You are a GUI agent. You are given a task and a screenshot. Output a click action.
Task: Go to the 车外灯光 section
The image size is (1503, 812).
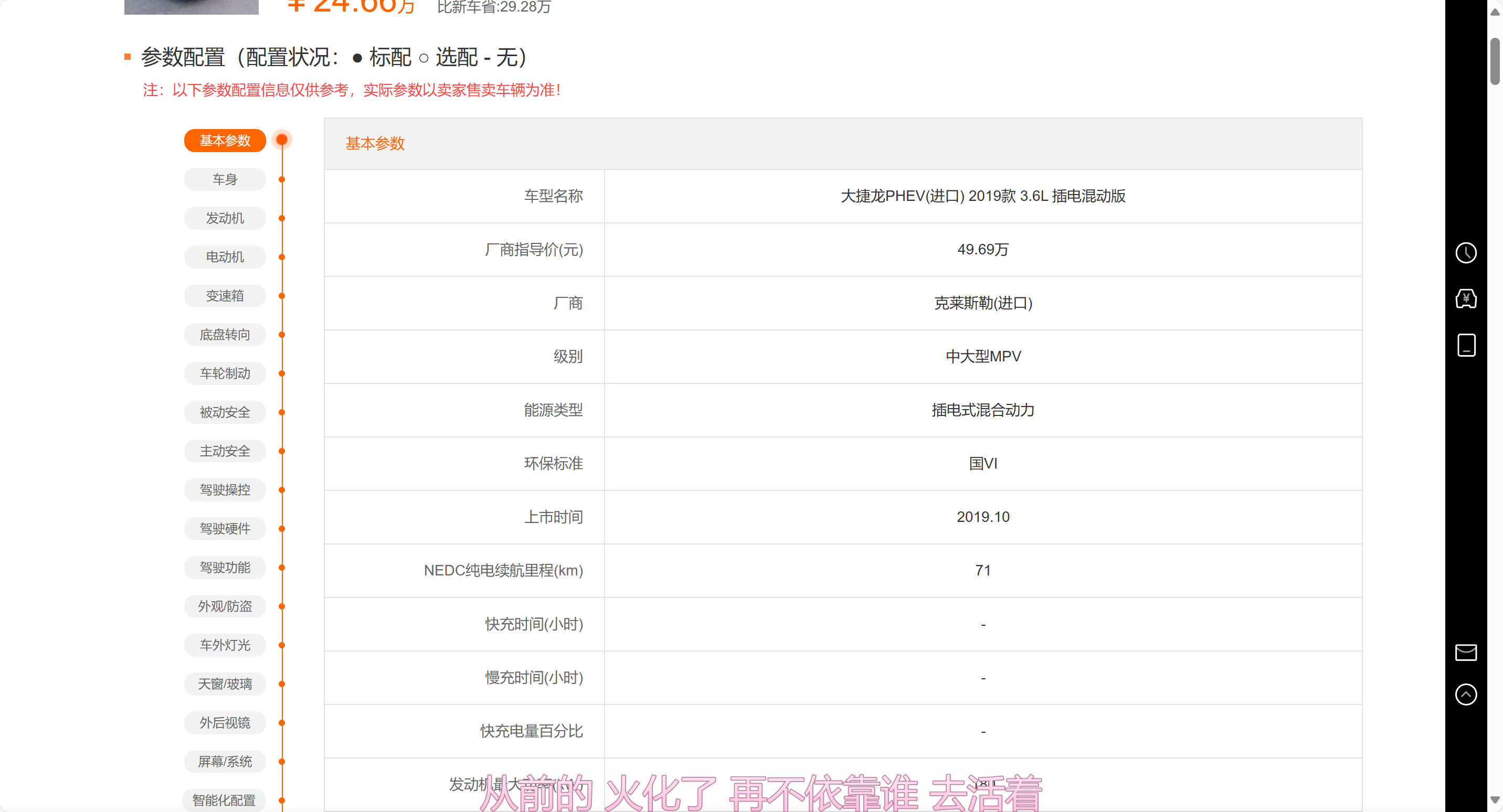pyautogui.click(x=225, y=645)
